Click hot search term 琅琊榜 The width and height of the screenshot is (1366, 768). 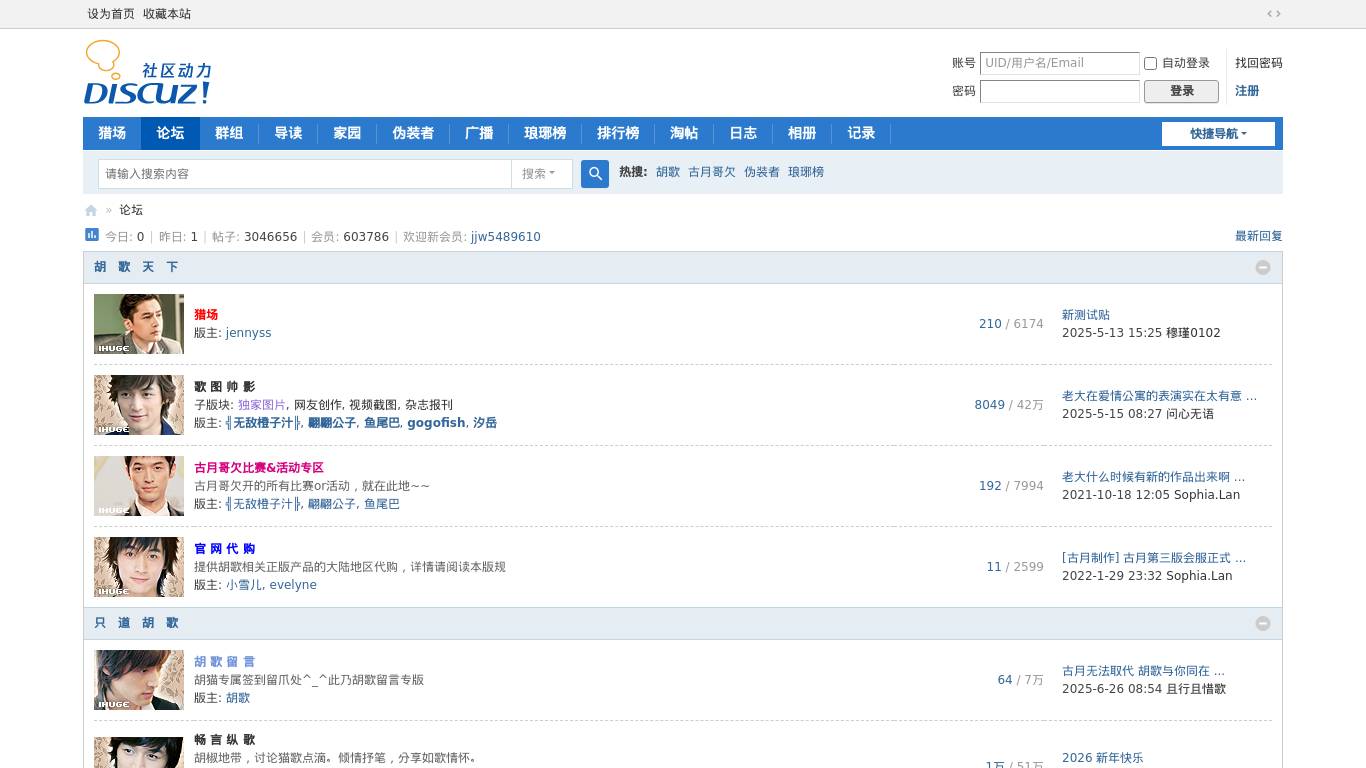point(806,172)
